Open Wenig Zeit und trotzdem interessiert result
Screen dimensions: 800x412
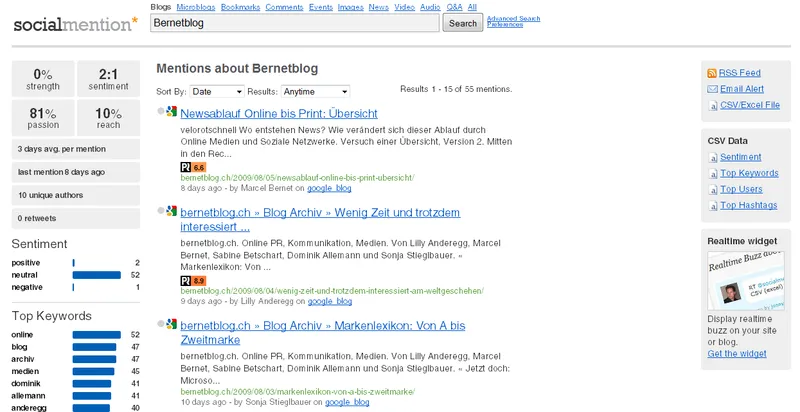(x=320, y=220)
